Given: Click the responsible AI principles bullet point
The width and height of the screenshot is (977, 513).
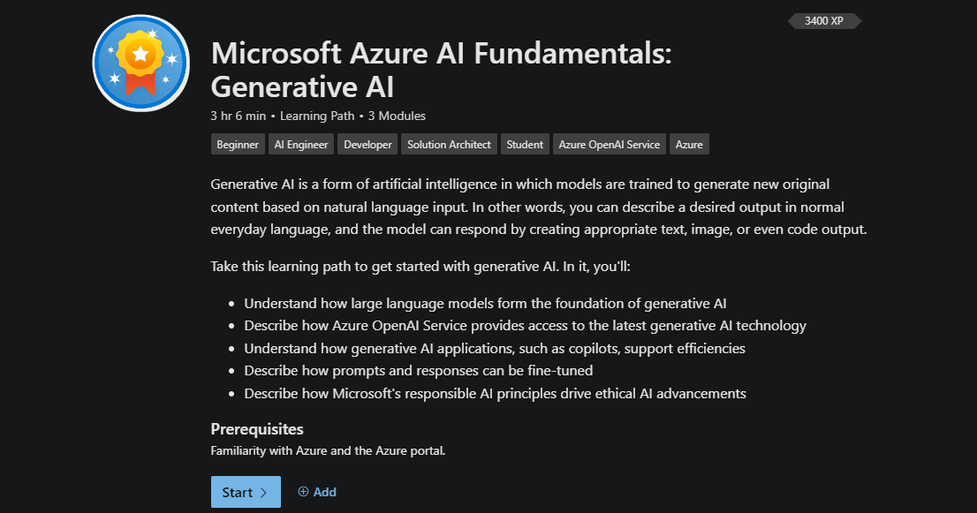Looking at the screenshot, I should tap(495, 393).
